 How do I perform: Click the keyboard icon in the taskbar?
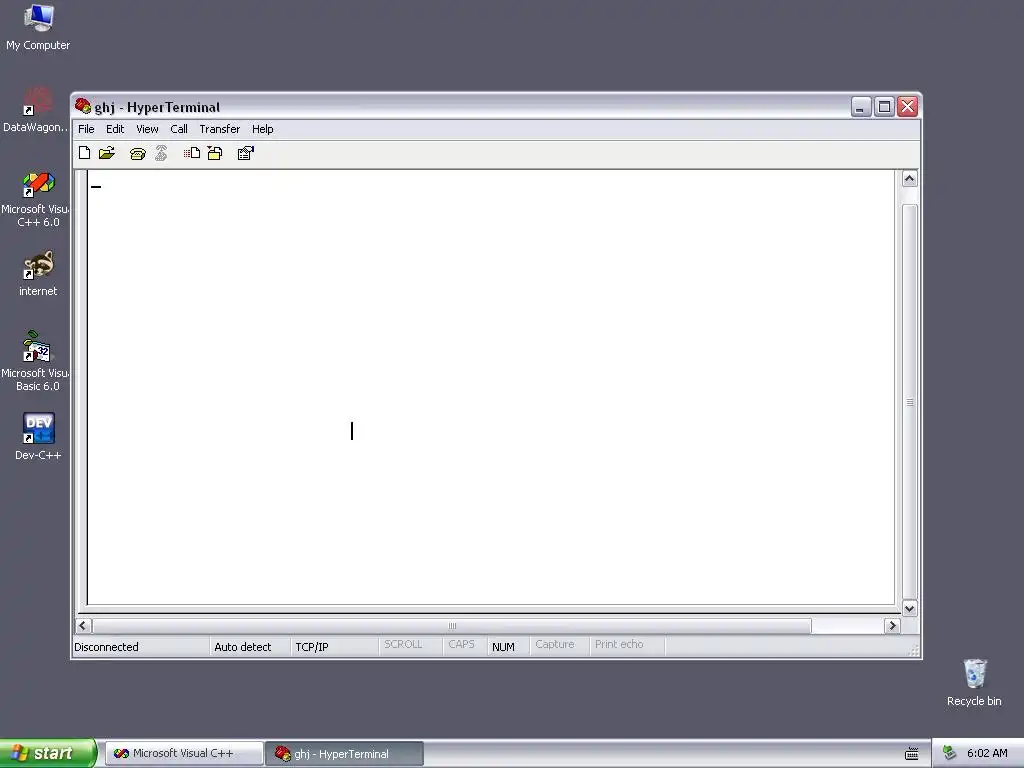pos(912,754)
